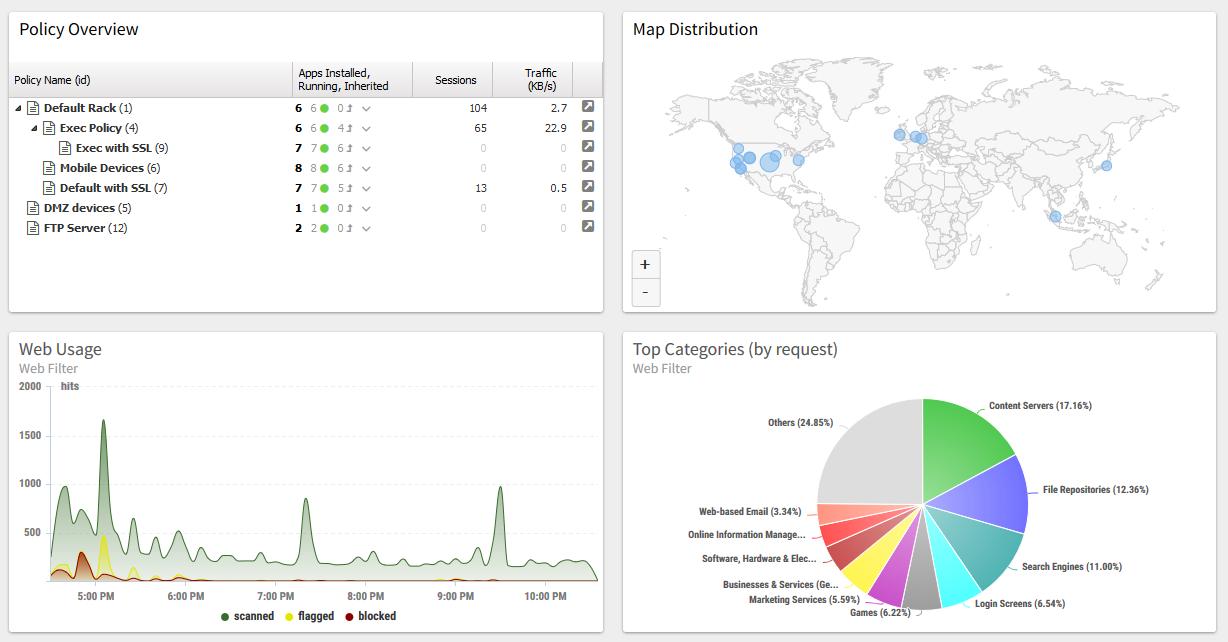
Task: Click the Japan map marker
Action: 1106,166
